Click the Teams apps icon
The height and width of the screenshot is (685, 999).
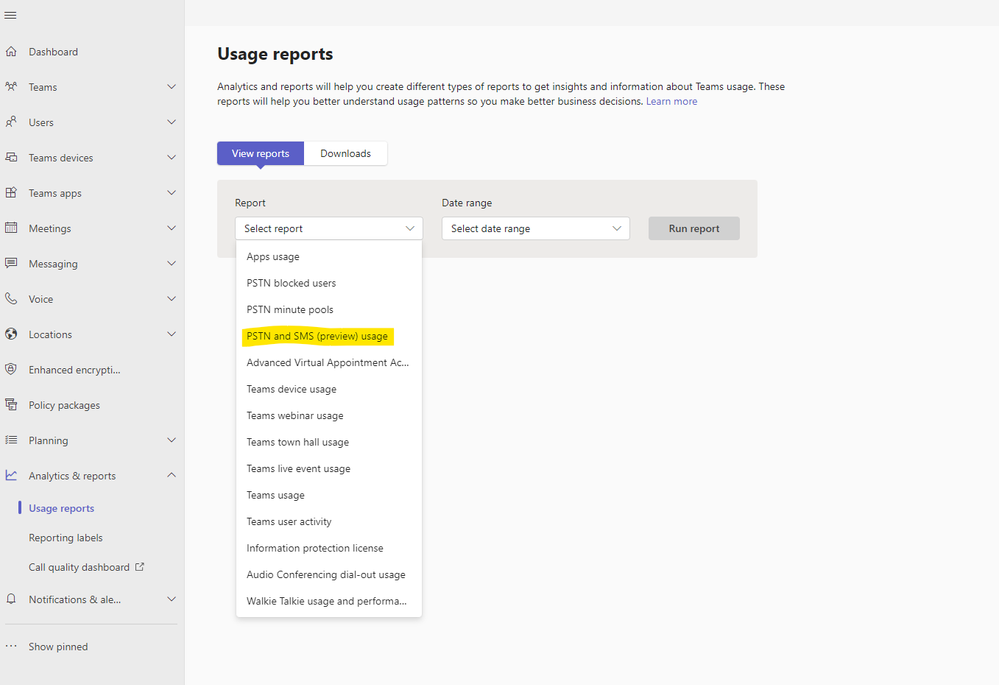click(11, 192)
